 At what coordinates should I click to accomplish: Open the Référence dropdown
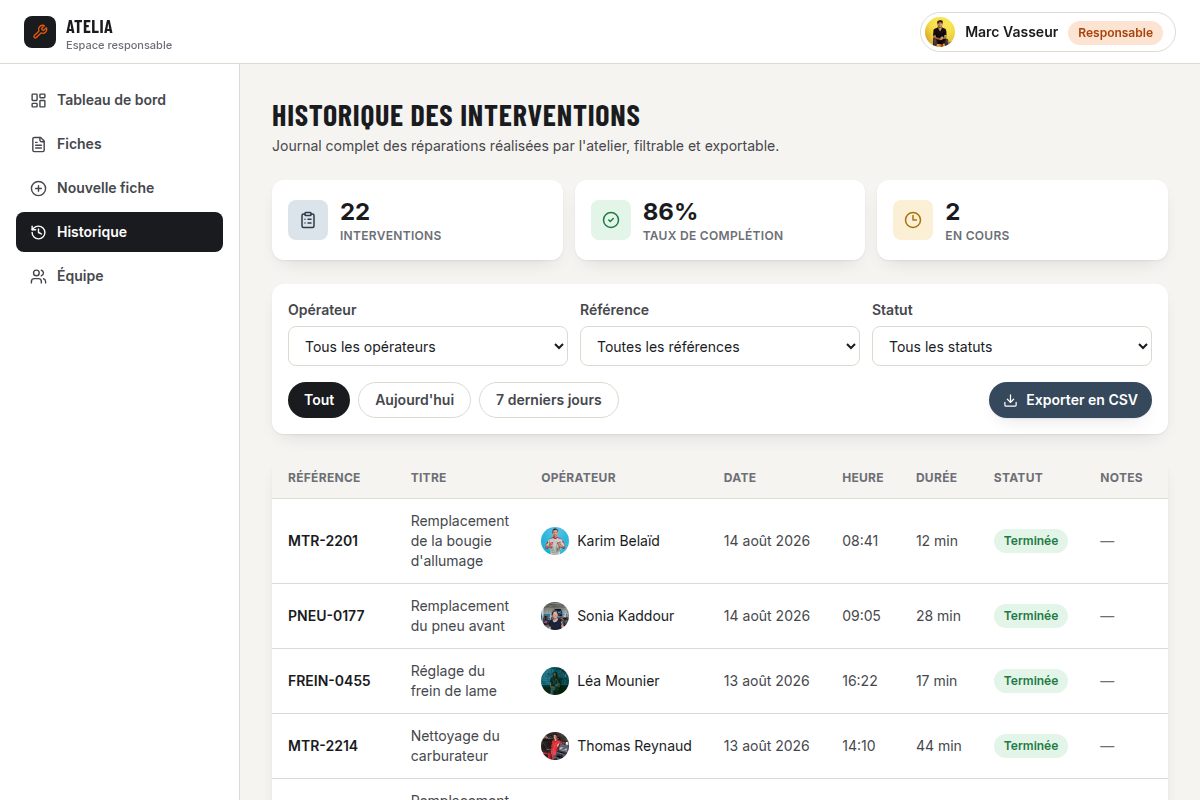(x=720, y=346)
